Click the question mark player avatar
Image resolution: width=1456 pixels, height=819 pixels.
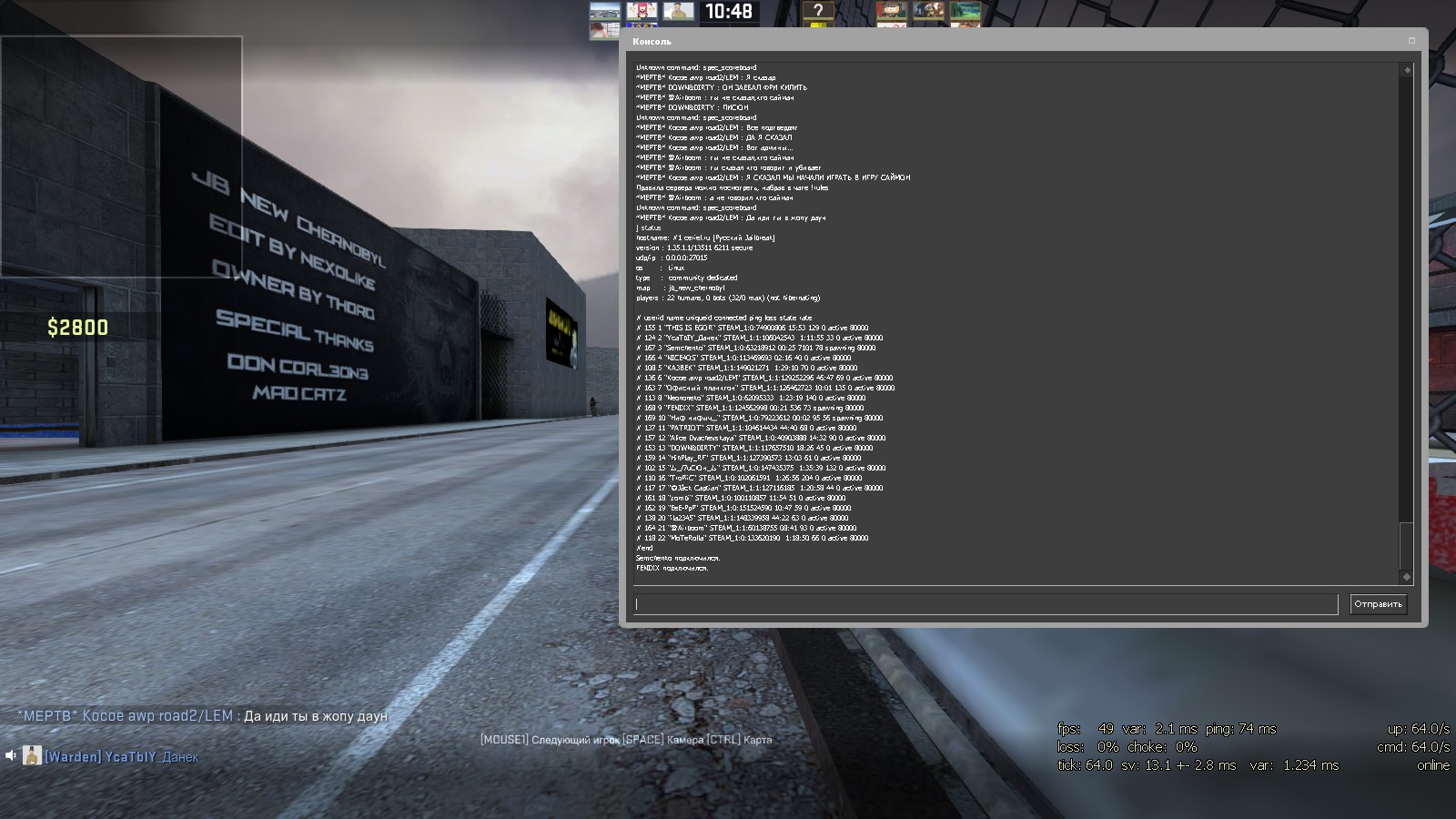coord(818,11)
